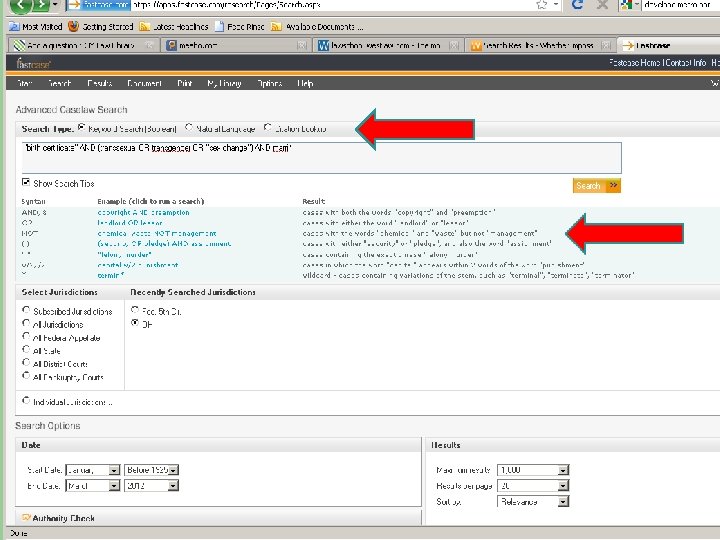Viewport: 720px width, 540px height.
Task: Select Individual Jurisdictions radio button
Action: point(26,400)
